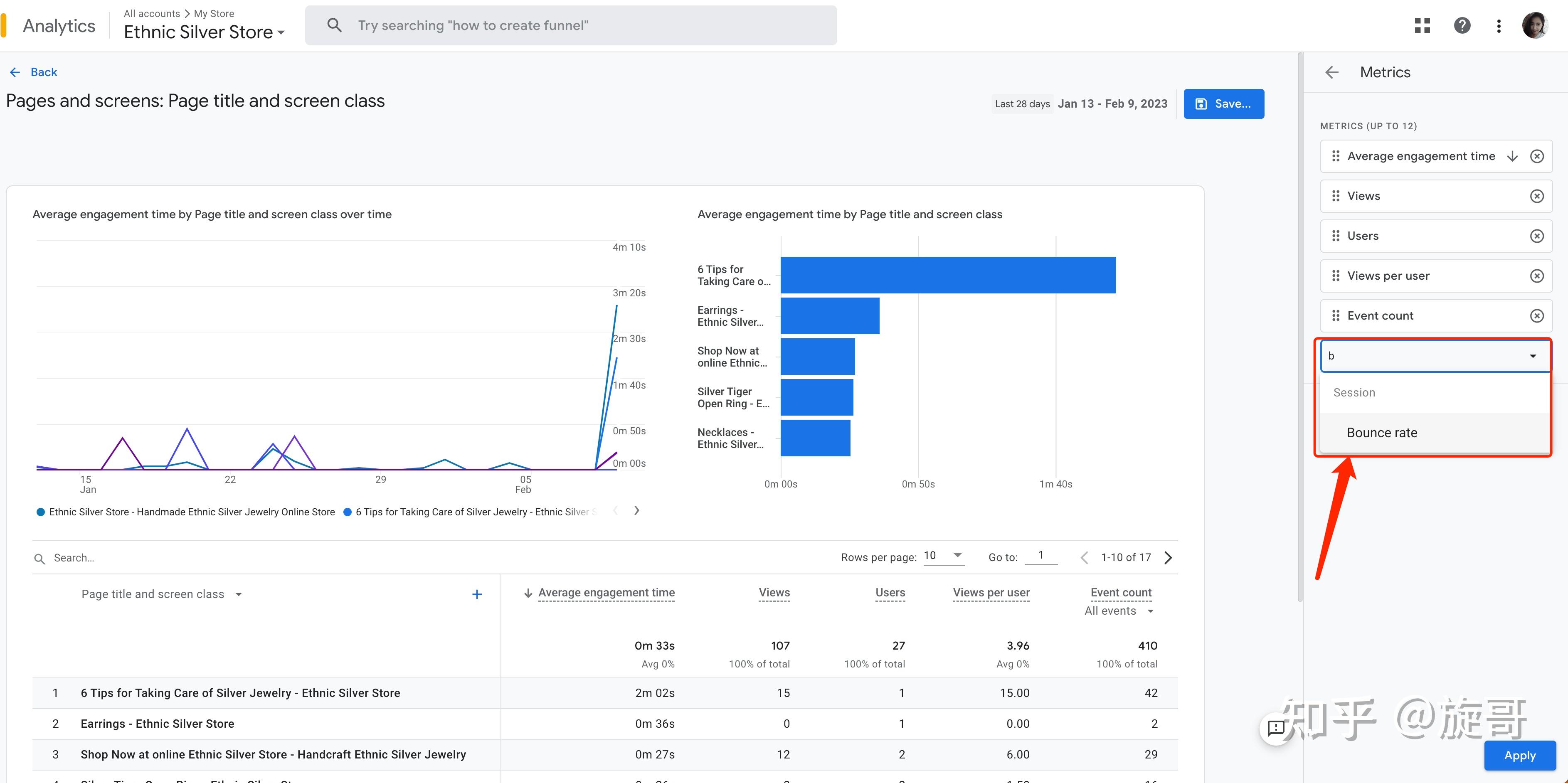
Task: Click the drag handle beside Event count metric
Action: (x=1336, y=316)
